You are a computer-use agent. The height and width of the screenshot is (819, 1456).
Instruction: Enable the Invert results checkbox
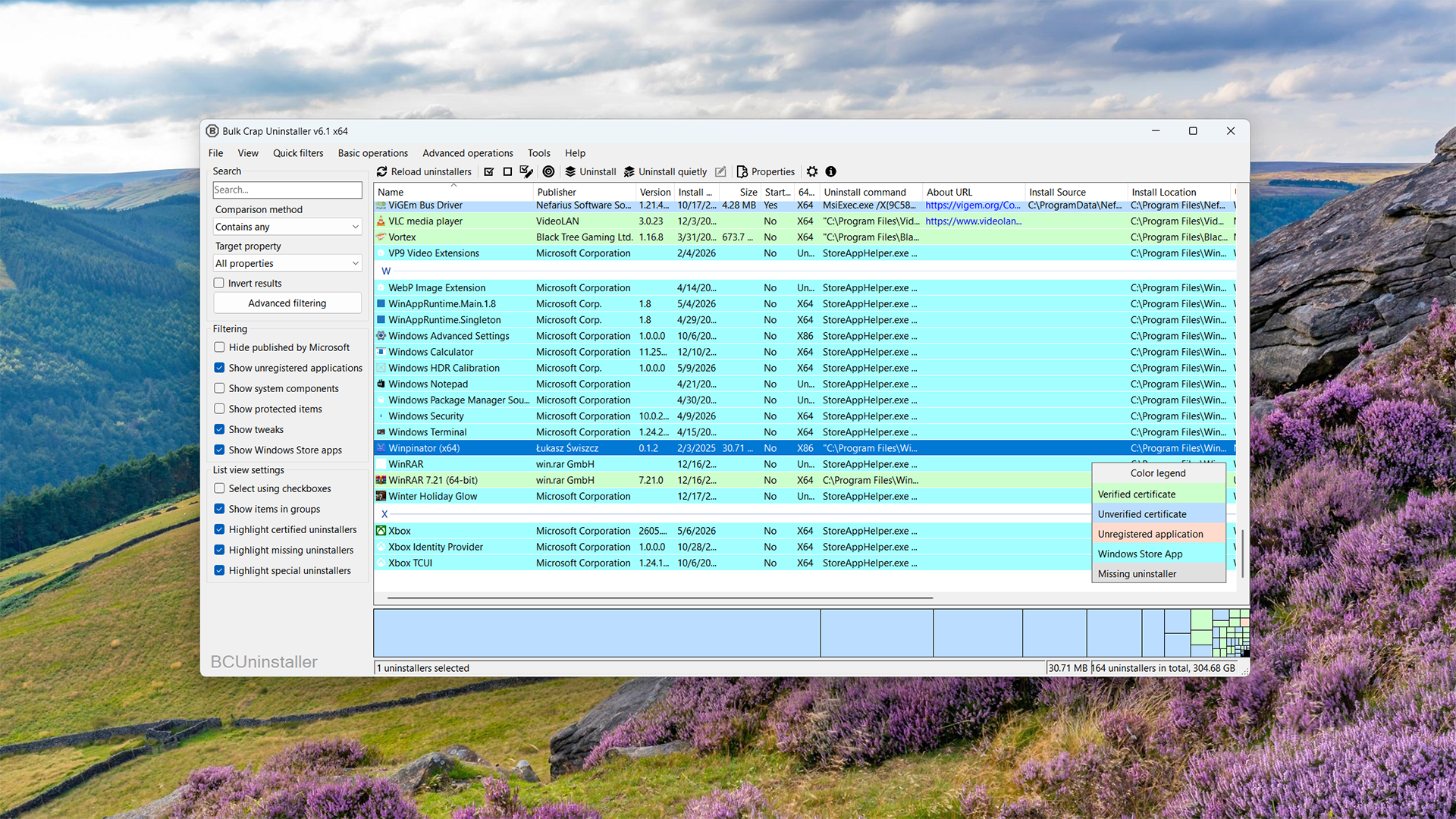coord(219,283)
